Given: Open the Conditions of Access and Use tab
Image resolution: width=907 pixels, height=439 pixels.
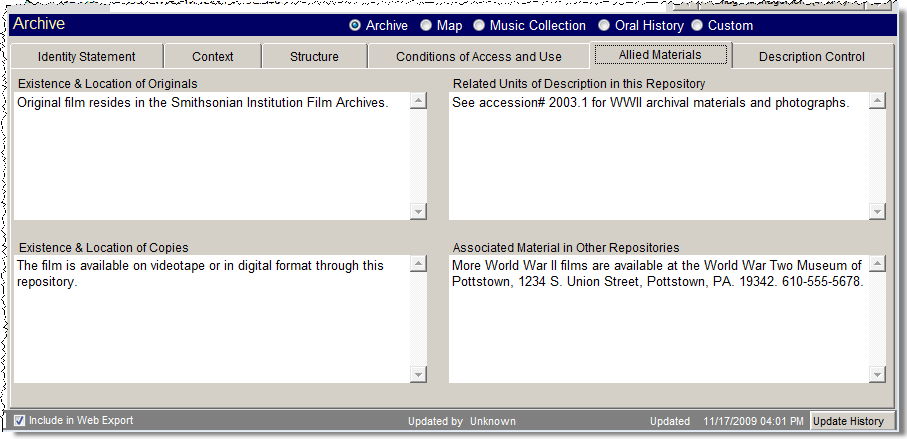Looking at the screenshot, I should (479, 57).
